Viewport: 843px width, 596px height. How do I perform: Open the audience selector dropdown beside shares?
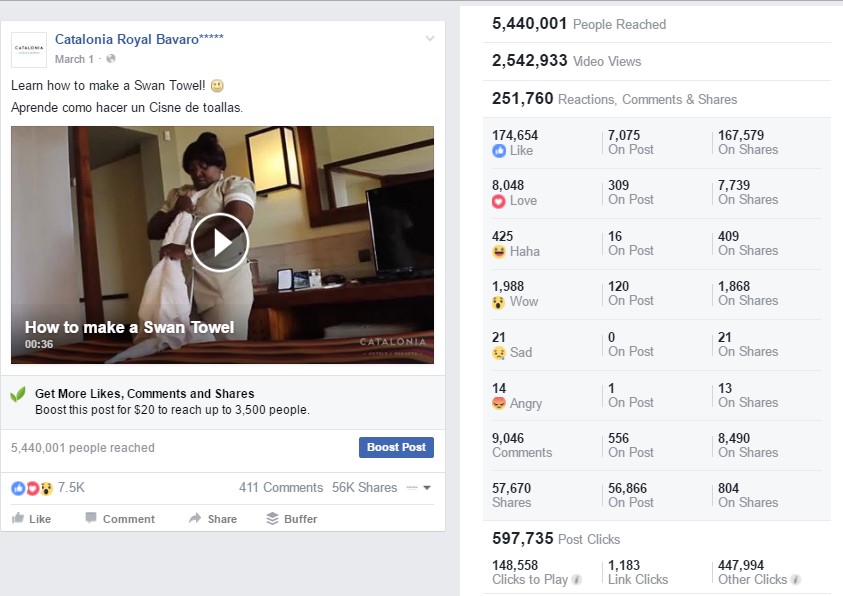pos(419,488)
